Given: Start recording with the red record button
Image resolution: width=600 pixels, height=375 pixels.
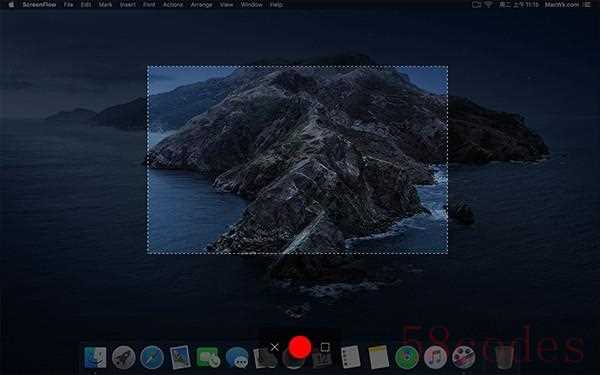Looking at the screenshot, I should coord(300,347).
